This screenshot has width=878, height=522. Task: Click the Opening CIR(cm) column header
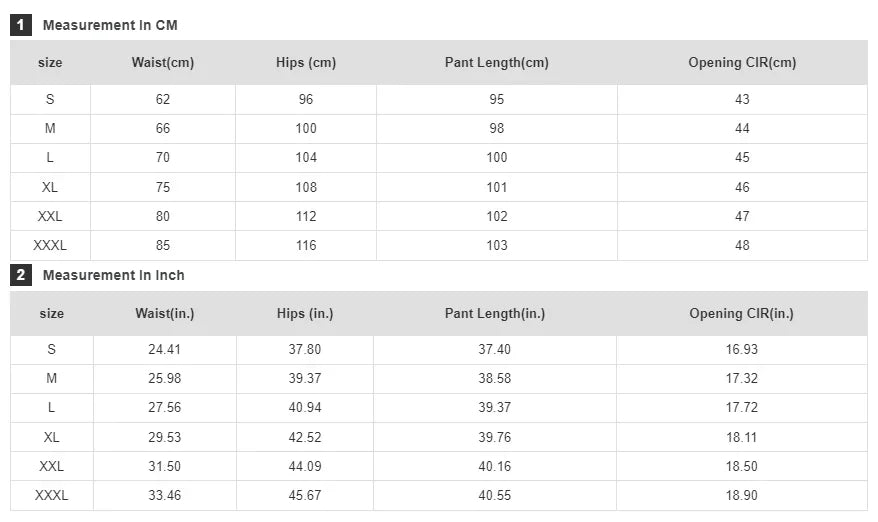(742, 63)
